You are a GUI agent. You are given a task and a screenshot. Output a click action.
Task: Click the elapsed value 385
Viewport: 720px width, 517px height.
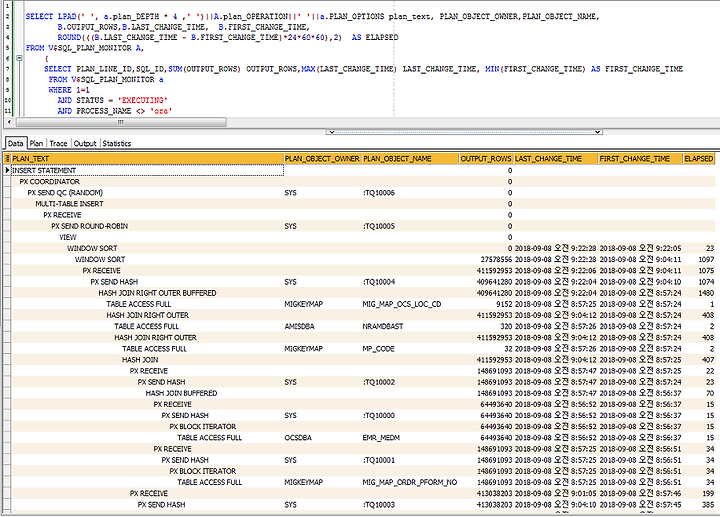pyautogui.click(x=699, y=505)
